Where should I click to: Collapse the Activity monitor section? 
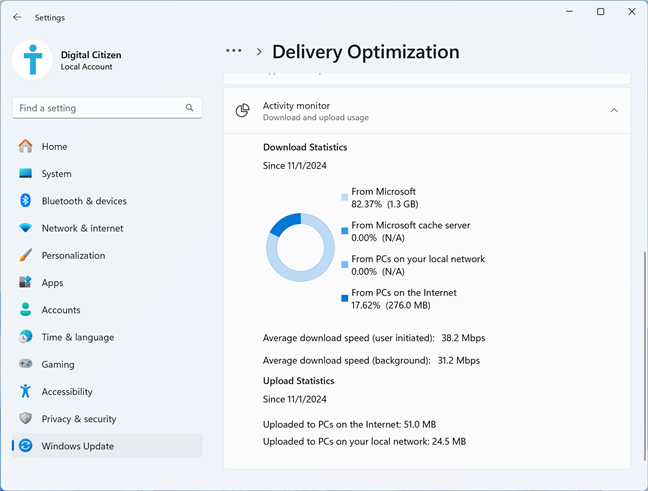[614, 110]
